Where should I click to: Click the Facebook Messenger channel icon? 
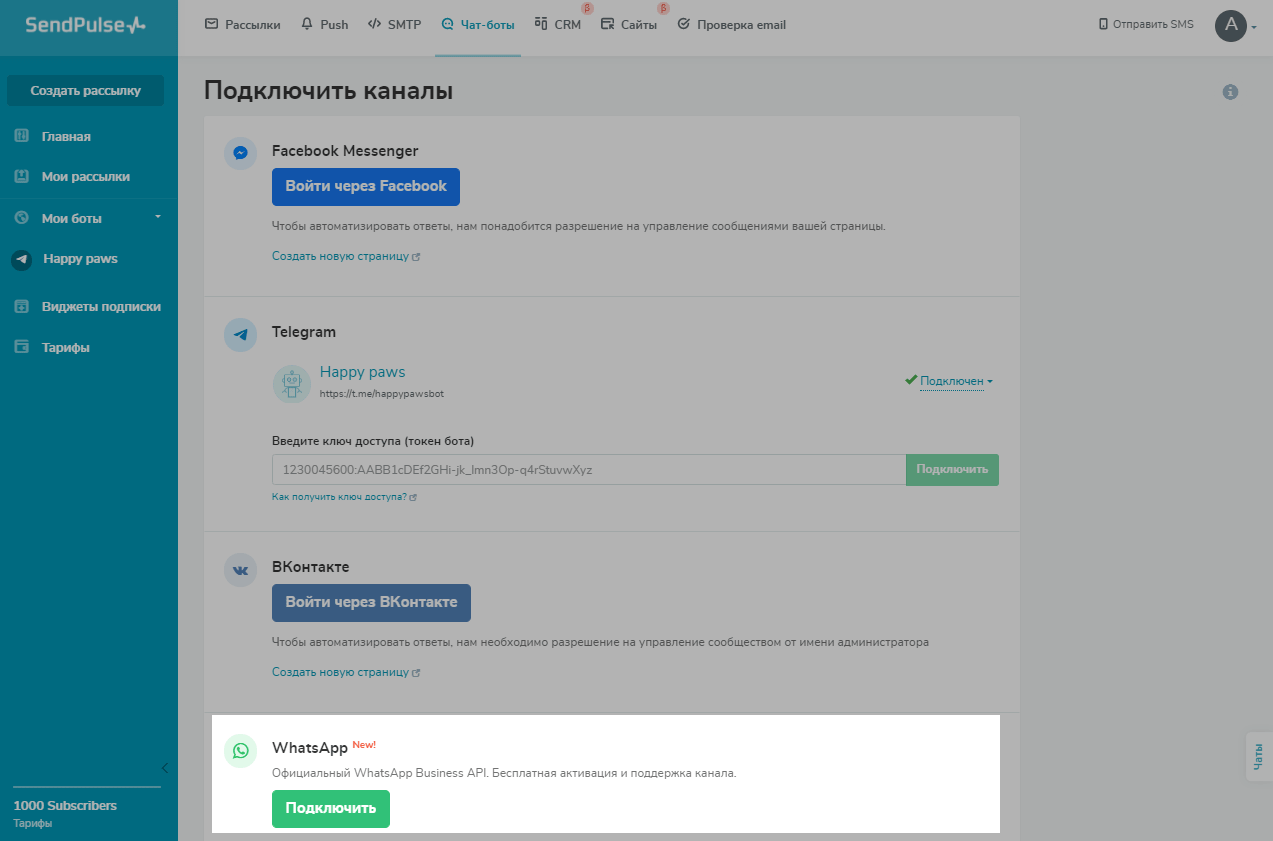point(241,153)
